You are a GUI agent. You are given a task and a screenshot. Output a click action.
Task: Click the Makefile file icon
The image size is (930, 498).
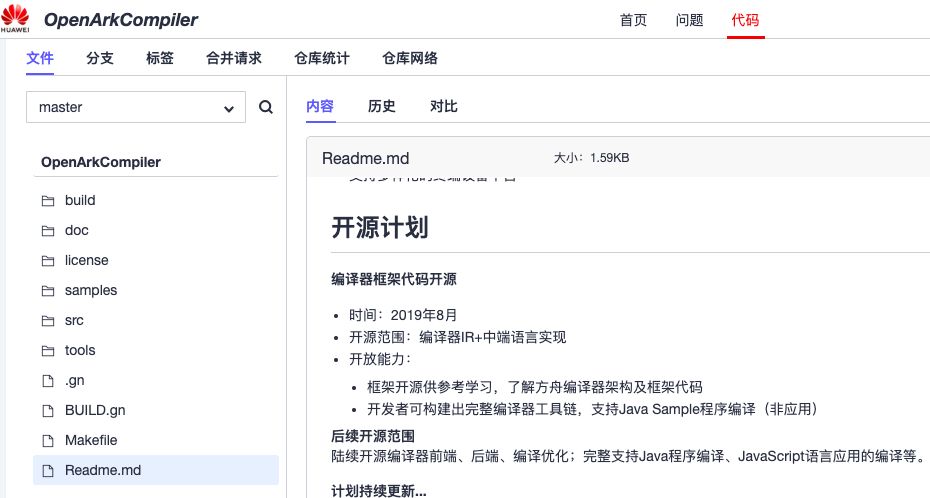(48, 440)
